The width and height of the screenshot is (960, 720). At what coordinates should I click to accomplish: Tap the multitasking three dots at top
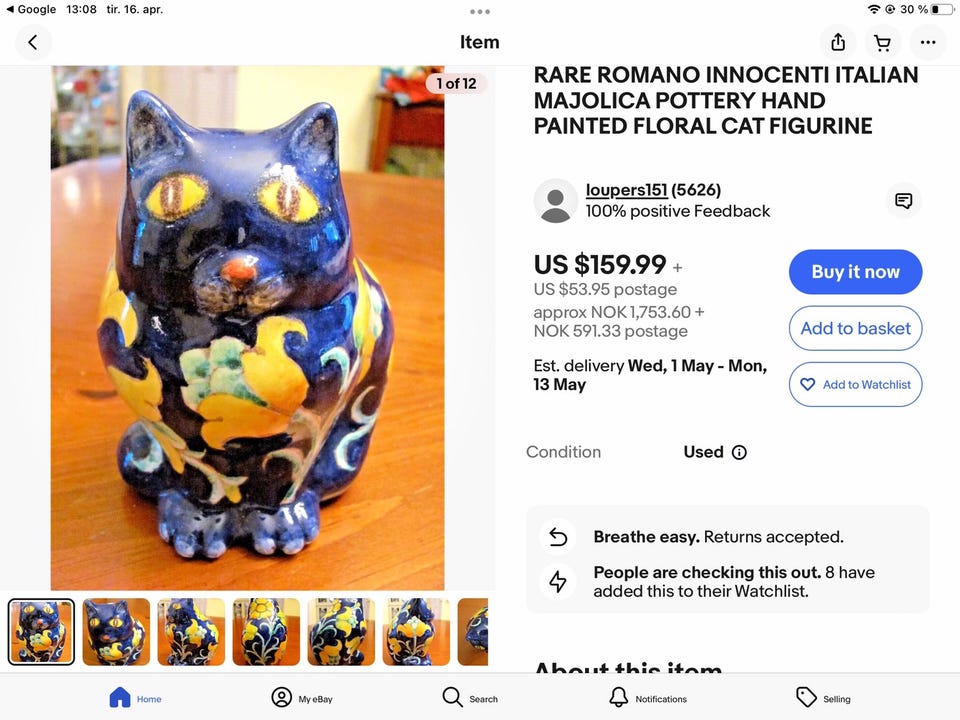(480, 12)
